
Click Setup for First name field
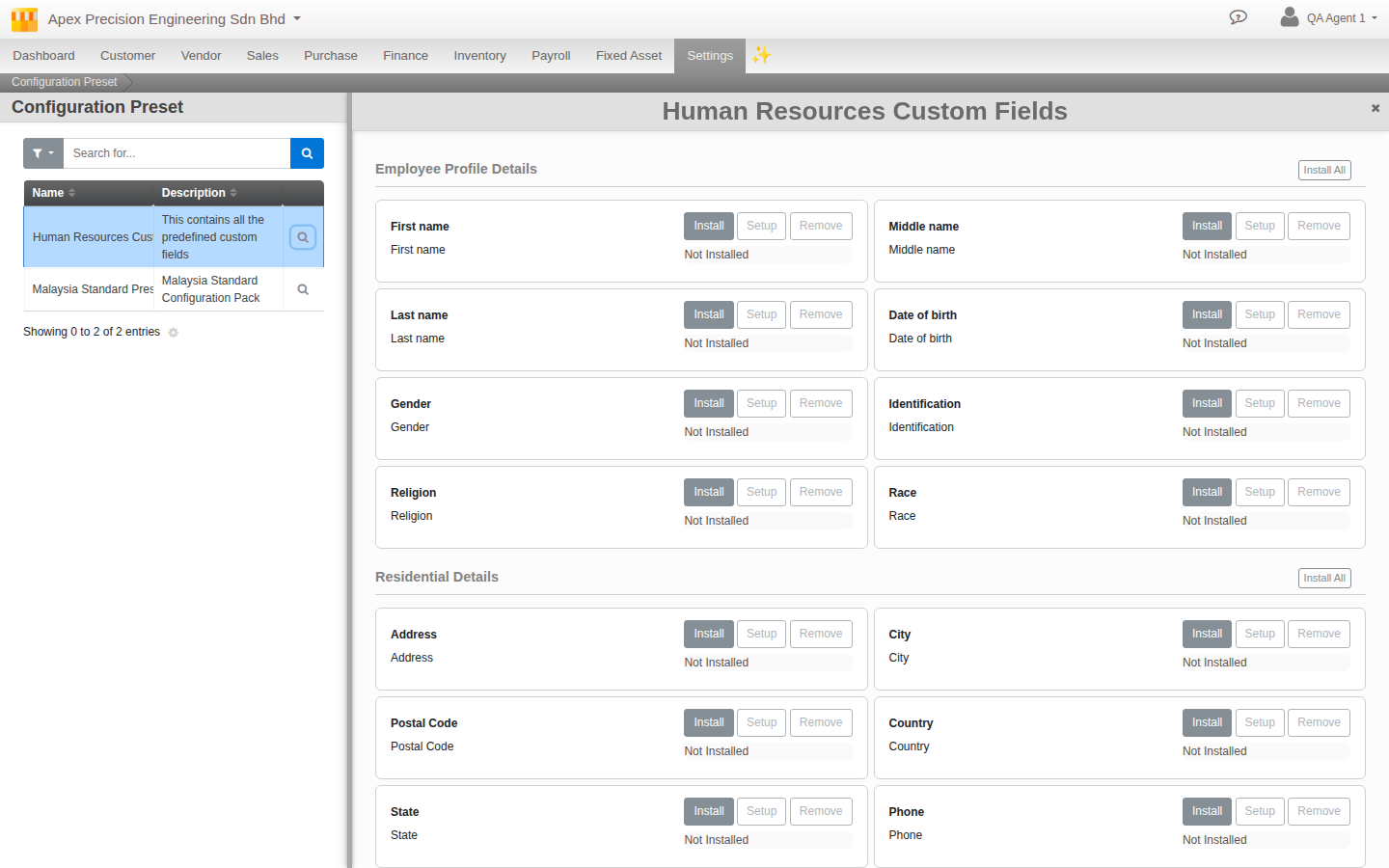pos(761,226)
